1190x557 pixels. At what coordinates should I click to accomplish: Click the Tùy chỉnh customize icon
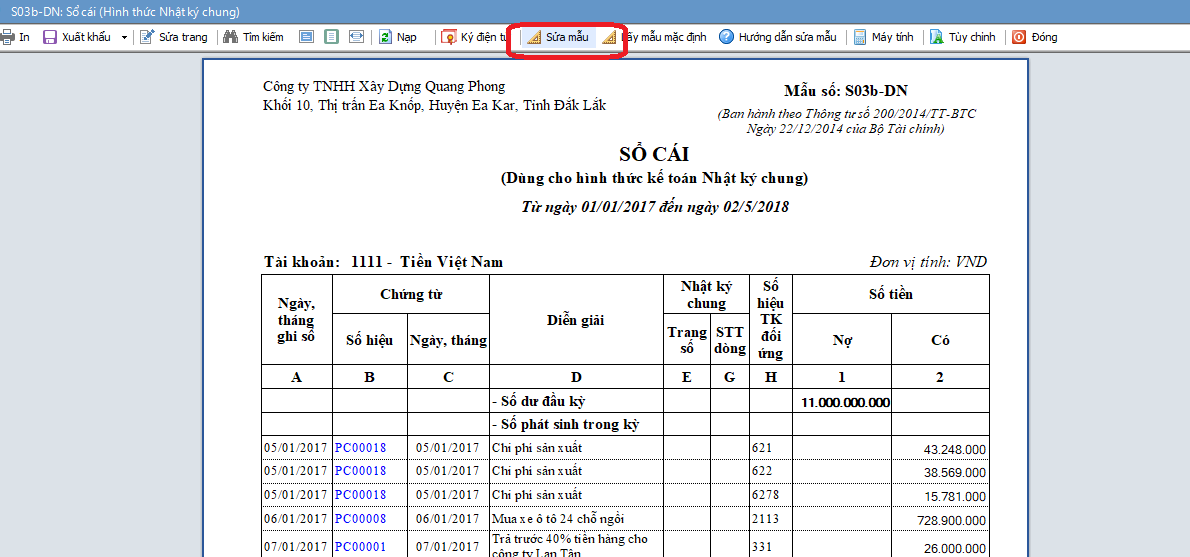coord(937,36)
